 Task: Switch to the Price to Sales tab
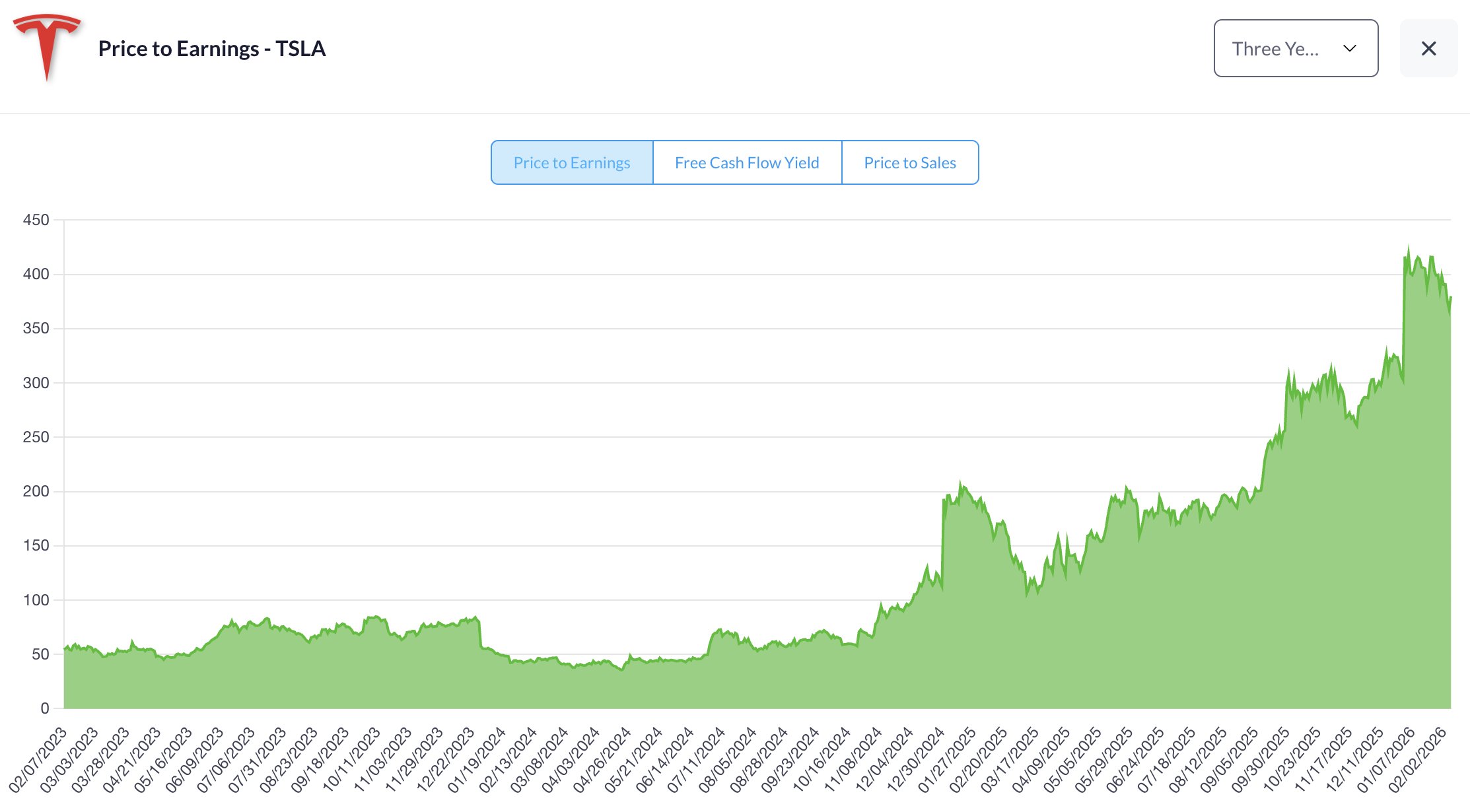[909, 162]
